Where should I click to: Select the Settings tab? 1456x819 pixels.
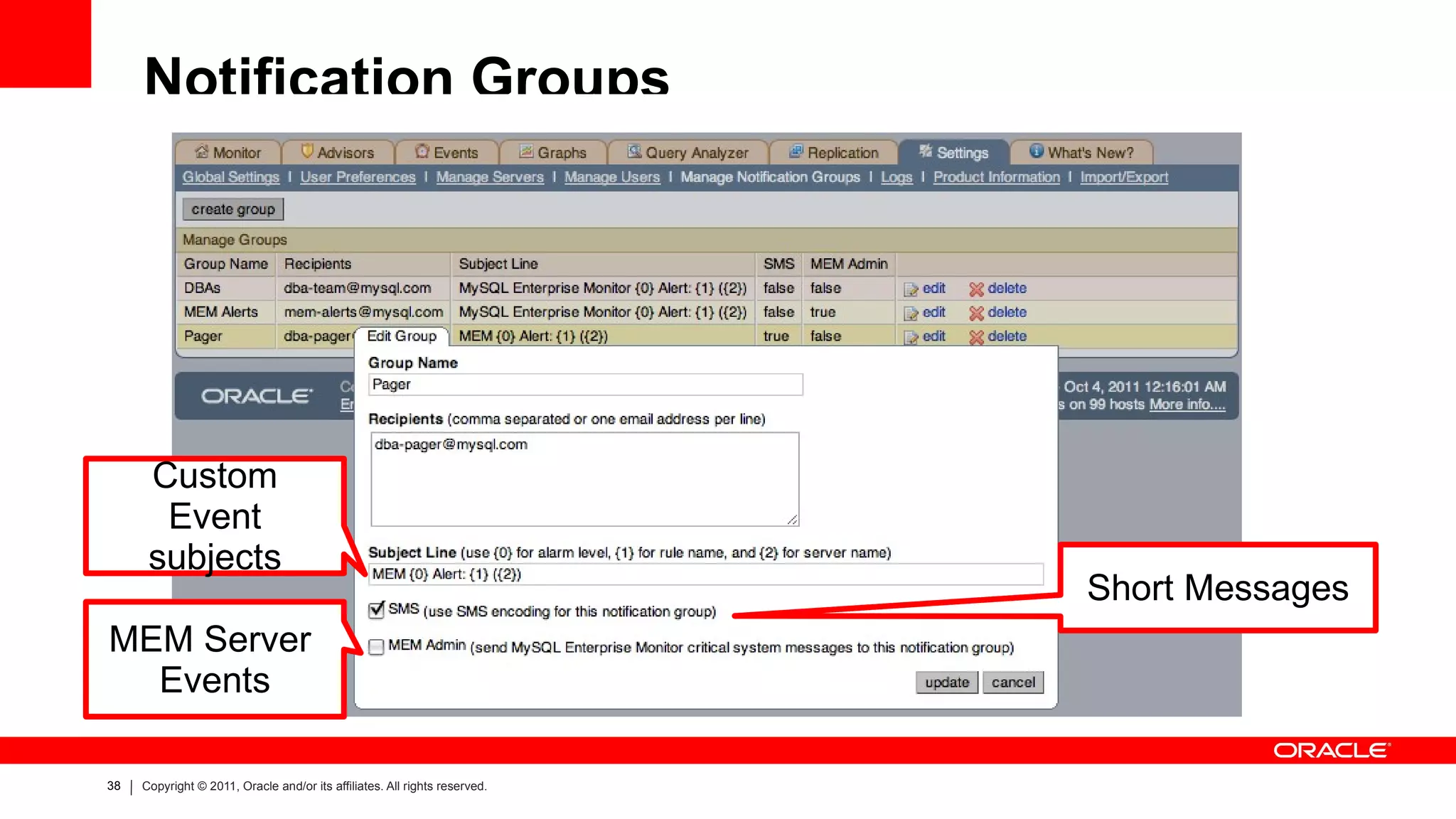click(953, 152)
